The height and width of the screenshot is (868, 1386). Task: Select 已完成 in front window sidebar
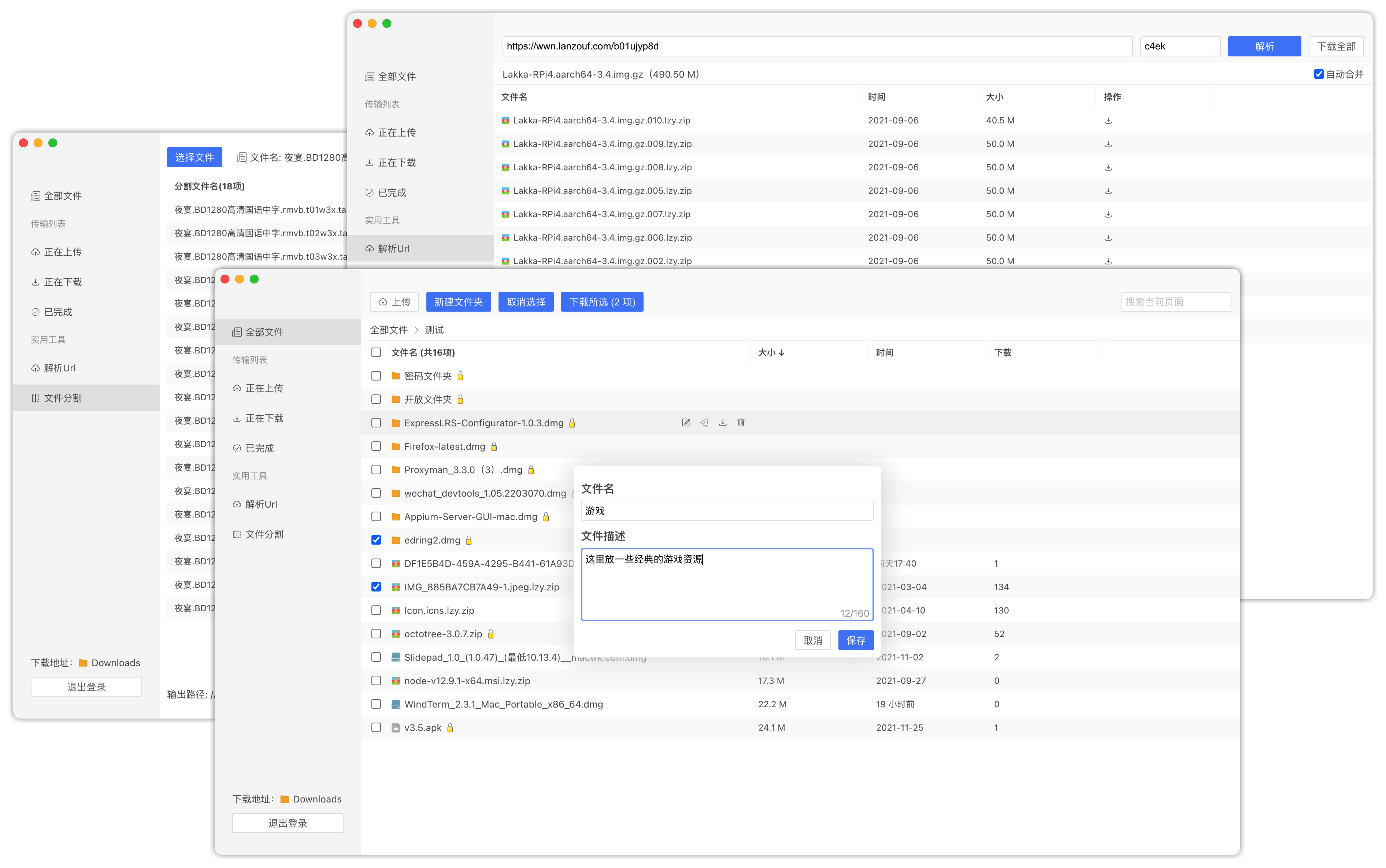[259, 448]
